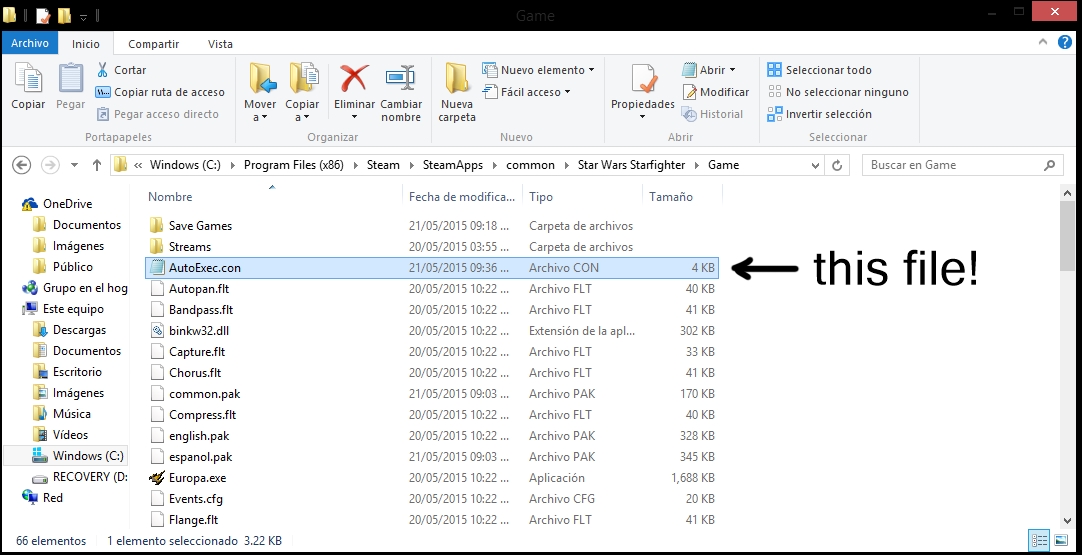
Task: Click Modificar in the ribbon
Action: pos(716,92)
